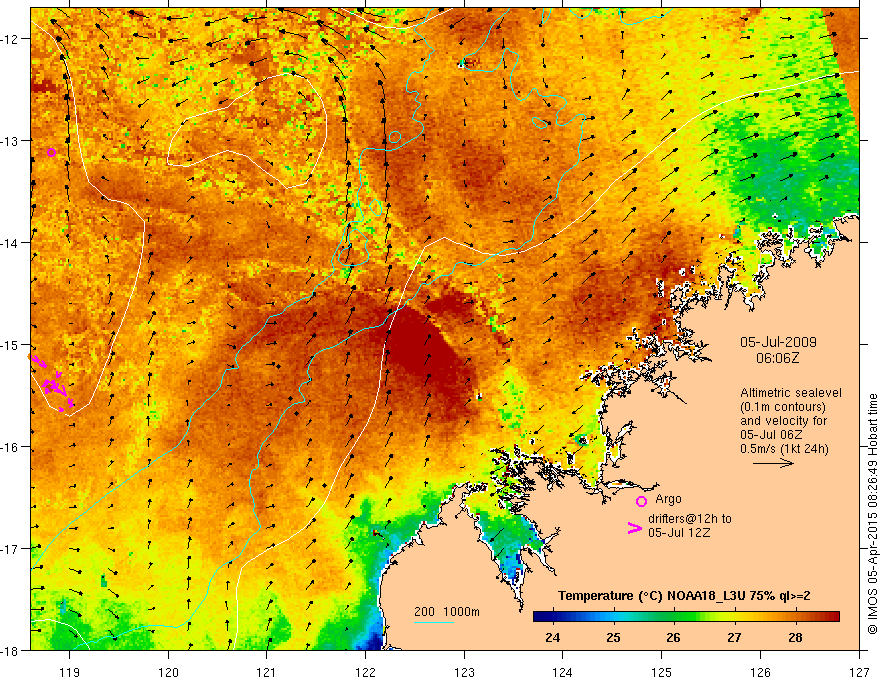Click the text 'and velocity for'
This screenshot has height=680, width=880.
783,421
